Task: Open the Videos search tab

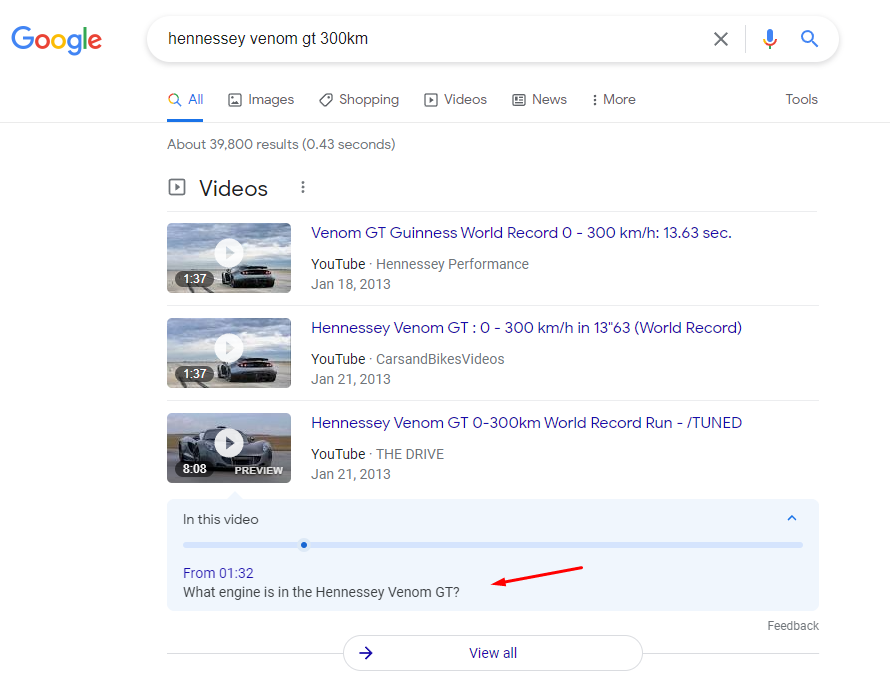Action: (x=456, y=100)
